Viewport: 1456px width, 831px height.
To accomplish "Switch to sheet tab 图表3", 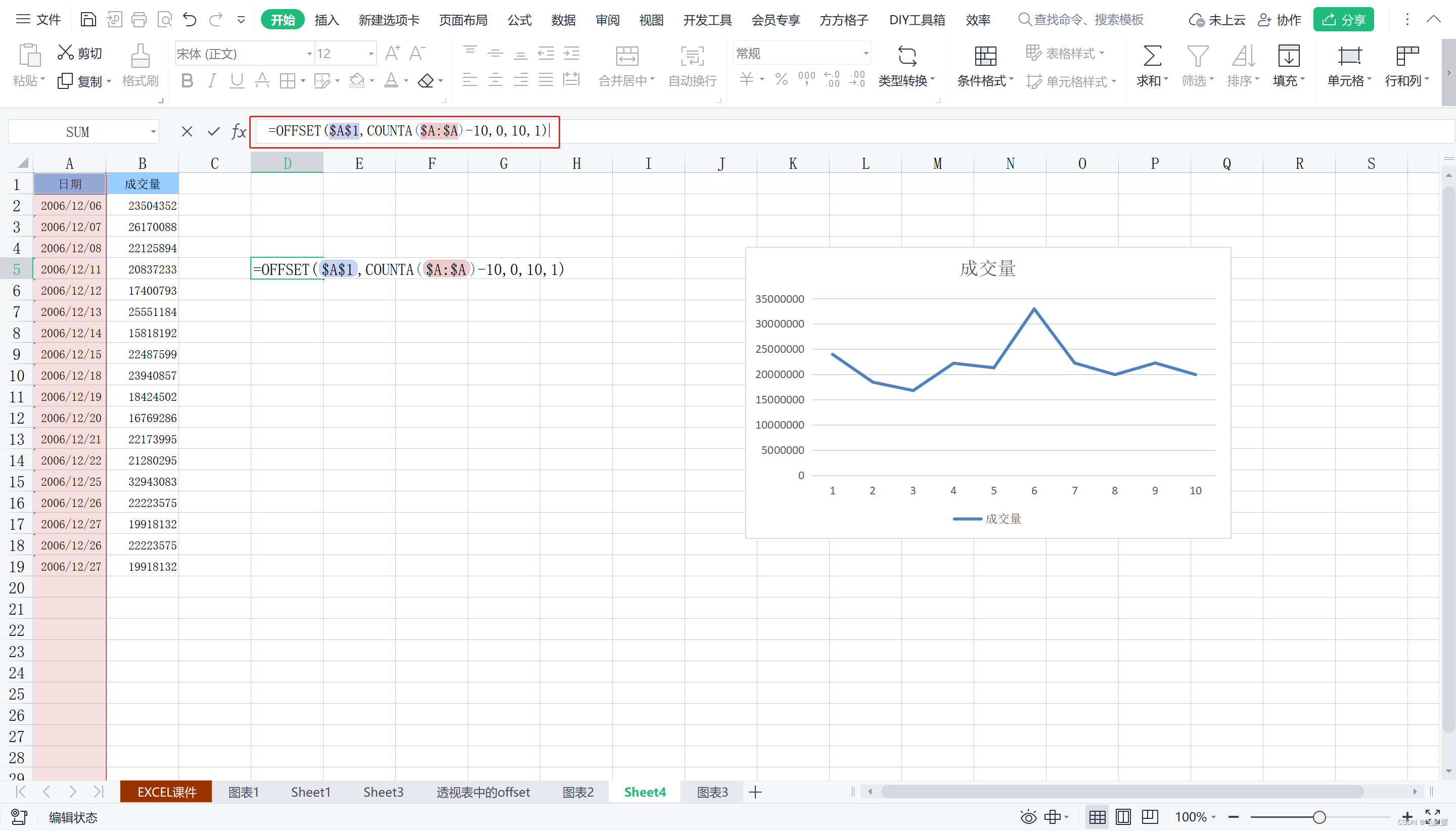I will pyautogui.click(x=712, y=792).
